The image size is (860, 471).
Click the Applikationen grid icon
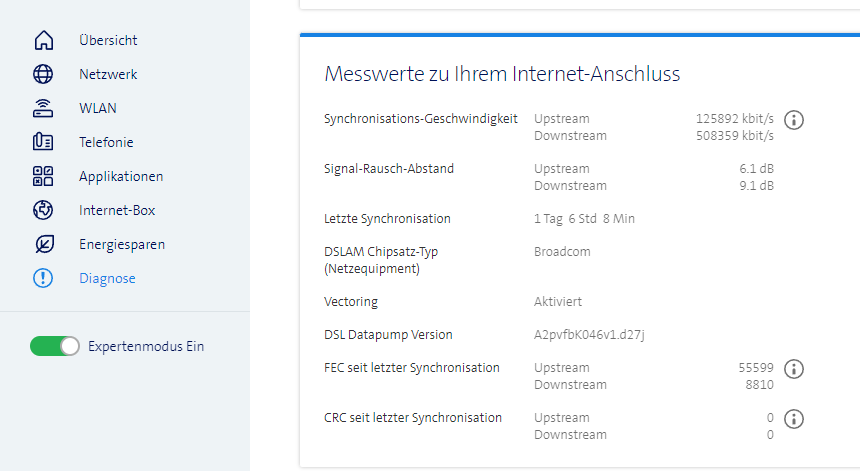tap(43, 177)
